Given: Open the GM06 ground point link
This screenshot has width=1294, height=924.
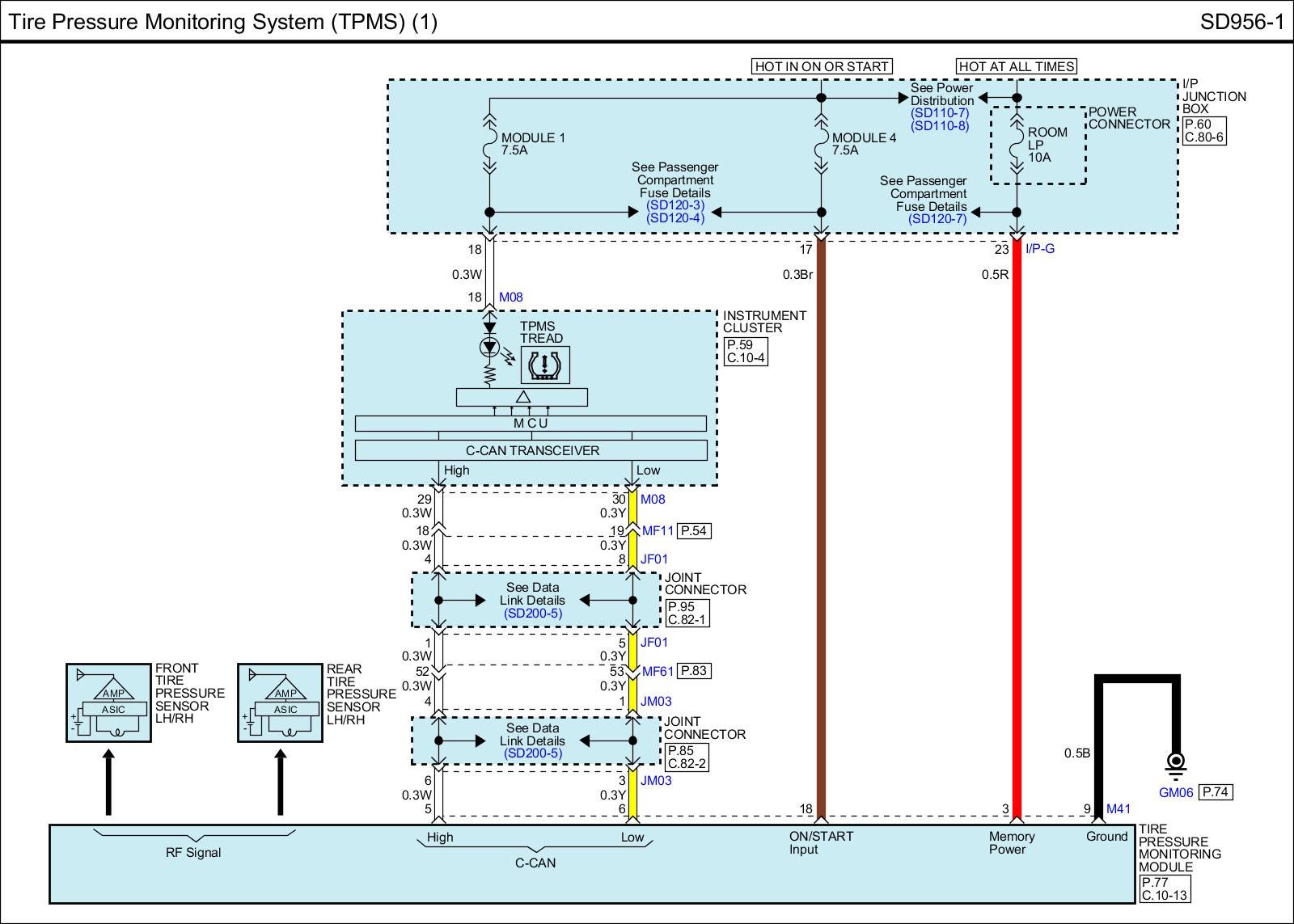Looking at the screenshot, I should [1175, 793].
